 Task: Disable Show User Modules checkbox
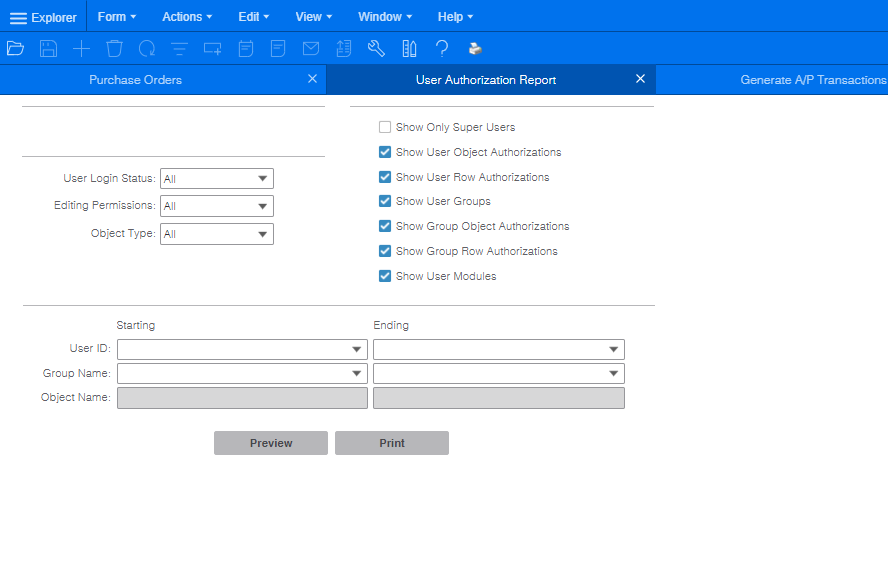pyautogui.click(x=385, y=276)
